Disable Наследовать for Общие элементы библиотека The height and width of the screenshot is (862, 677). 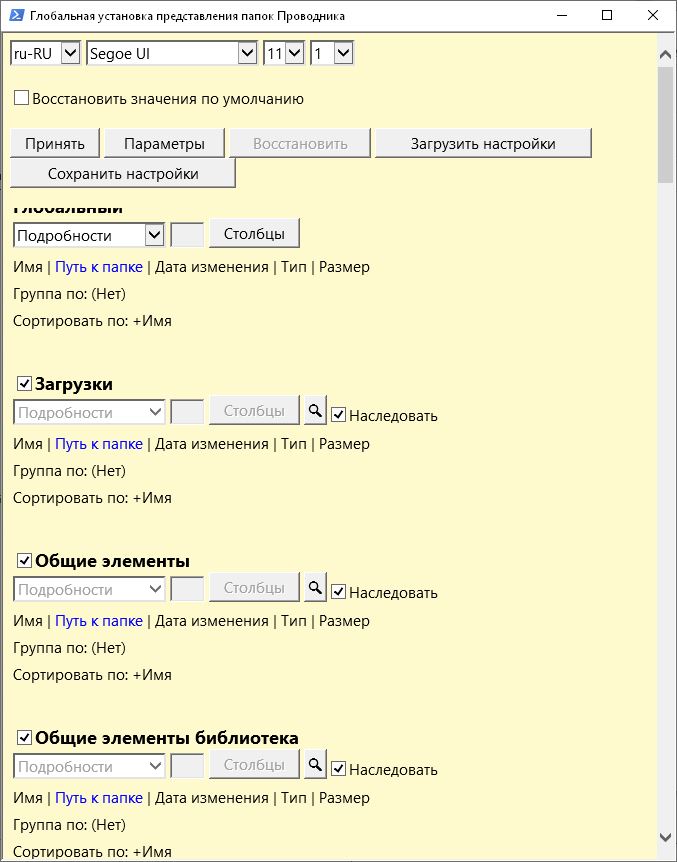coord(338,770)
